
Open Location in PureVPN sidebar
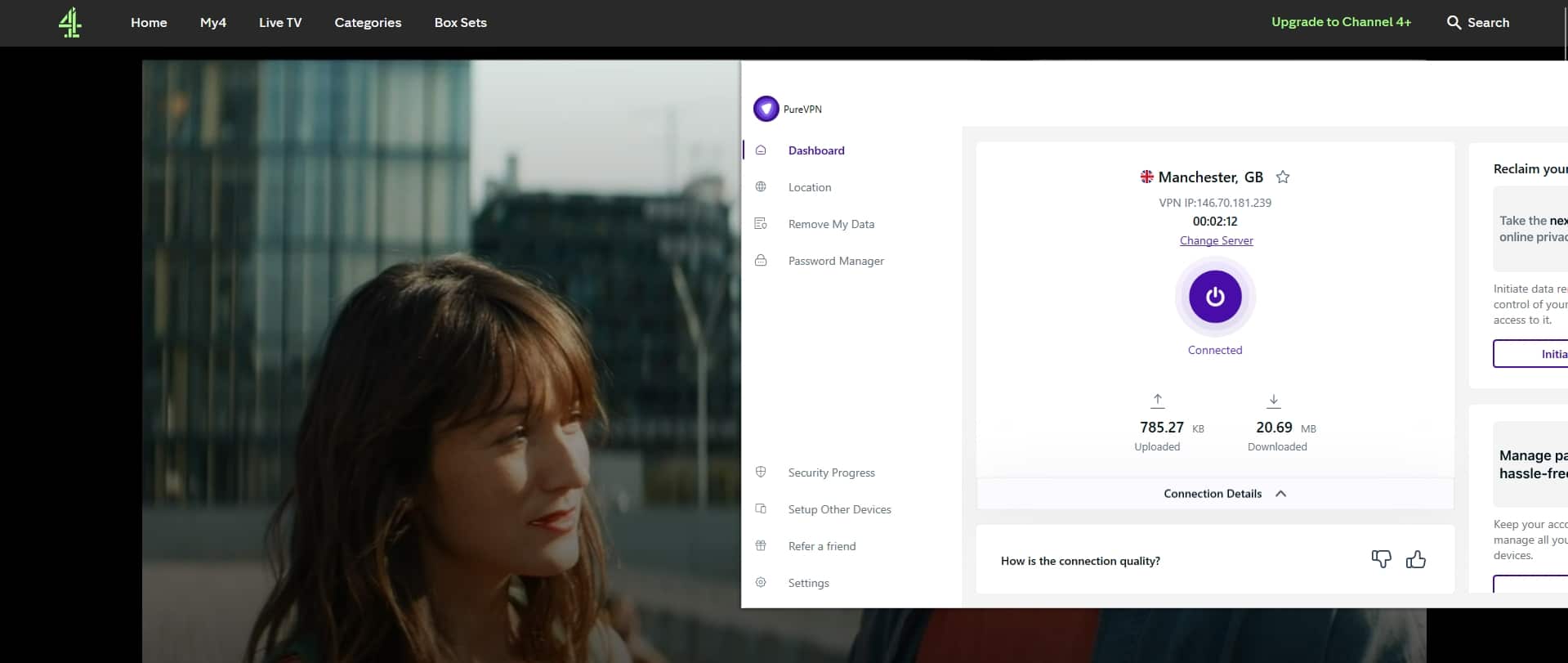(x=810, y=187)
